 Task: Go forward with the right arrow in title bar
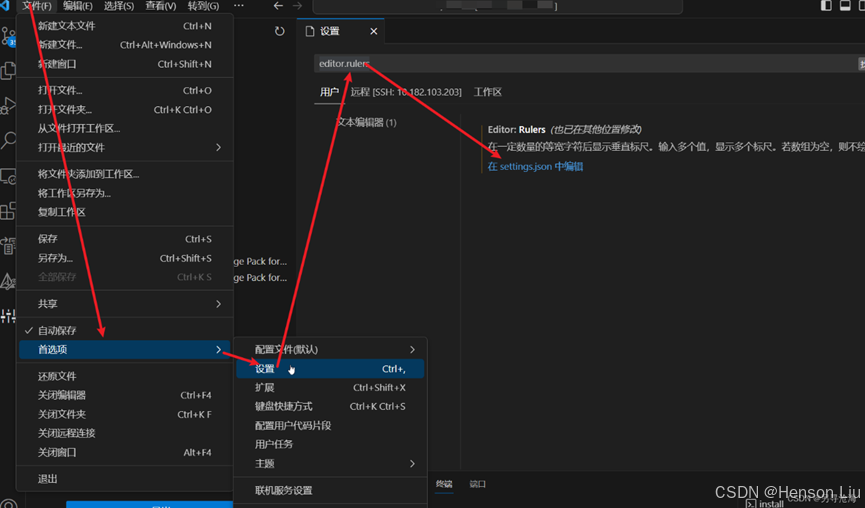(x=297, y=6)
